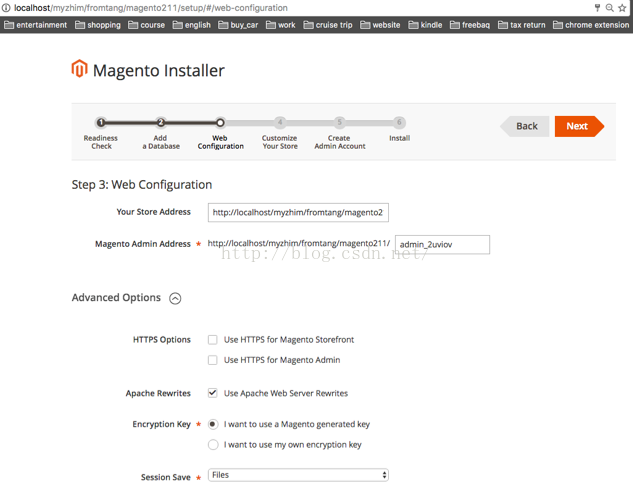Open the entertainment bookmarks folder
The image size is (633, 485).
tap(36, 25)
